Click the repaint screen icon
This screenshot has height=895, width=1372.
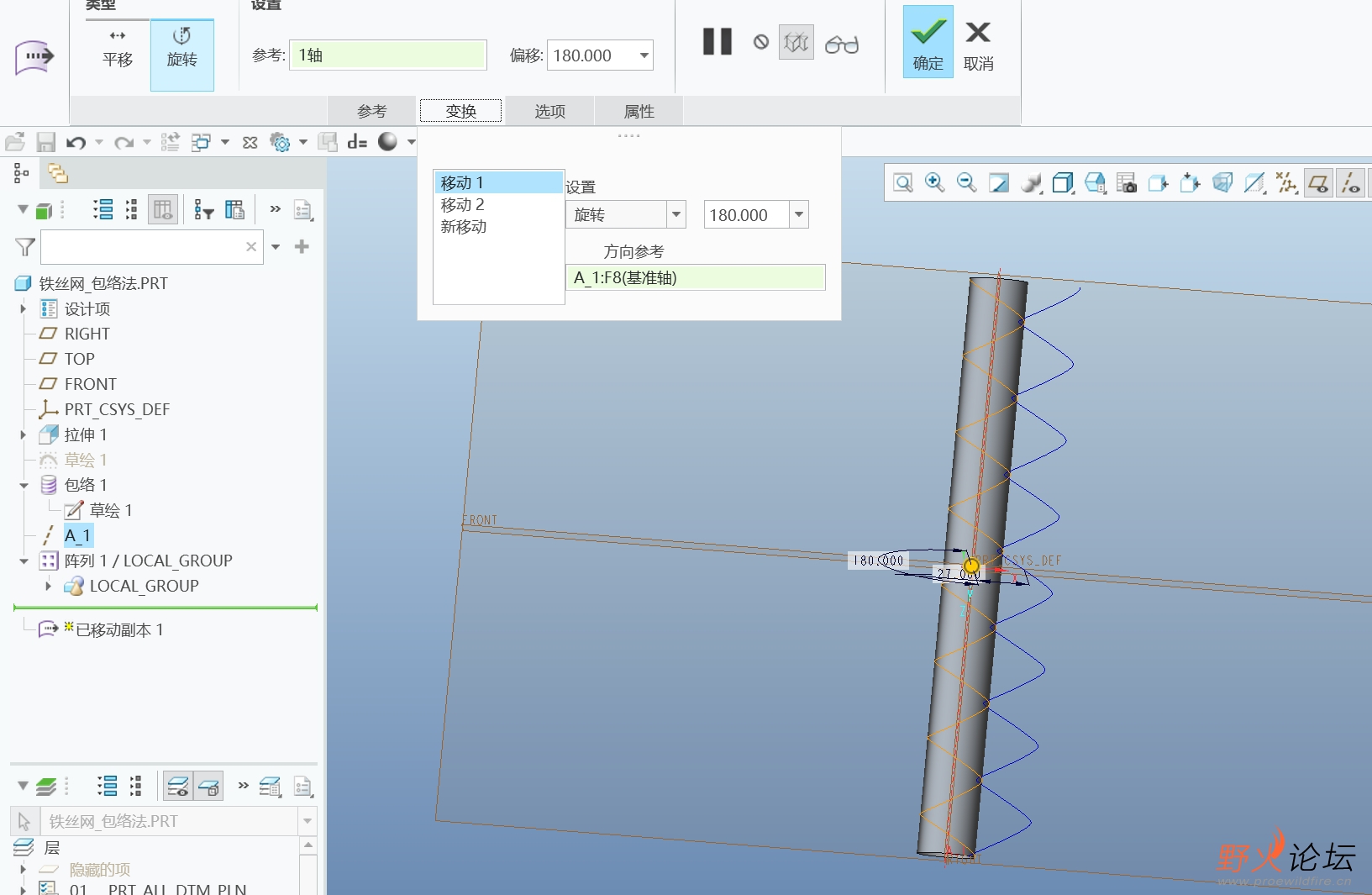coord(999,182)
